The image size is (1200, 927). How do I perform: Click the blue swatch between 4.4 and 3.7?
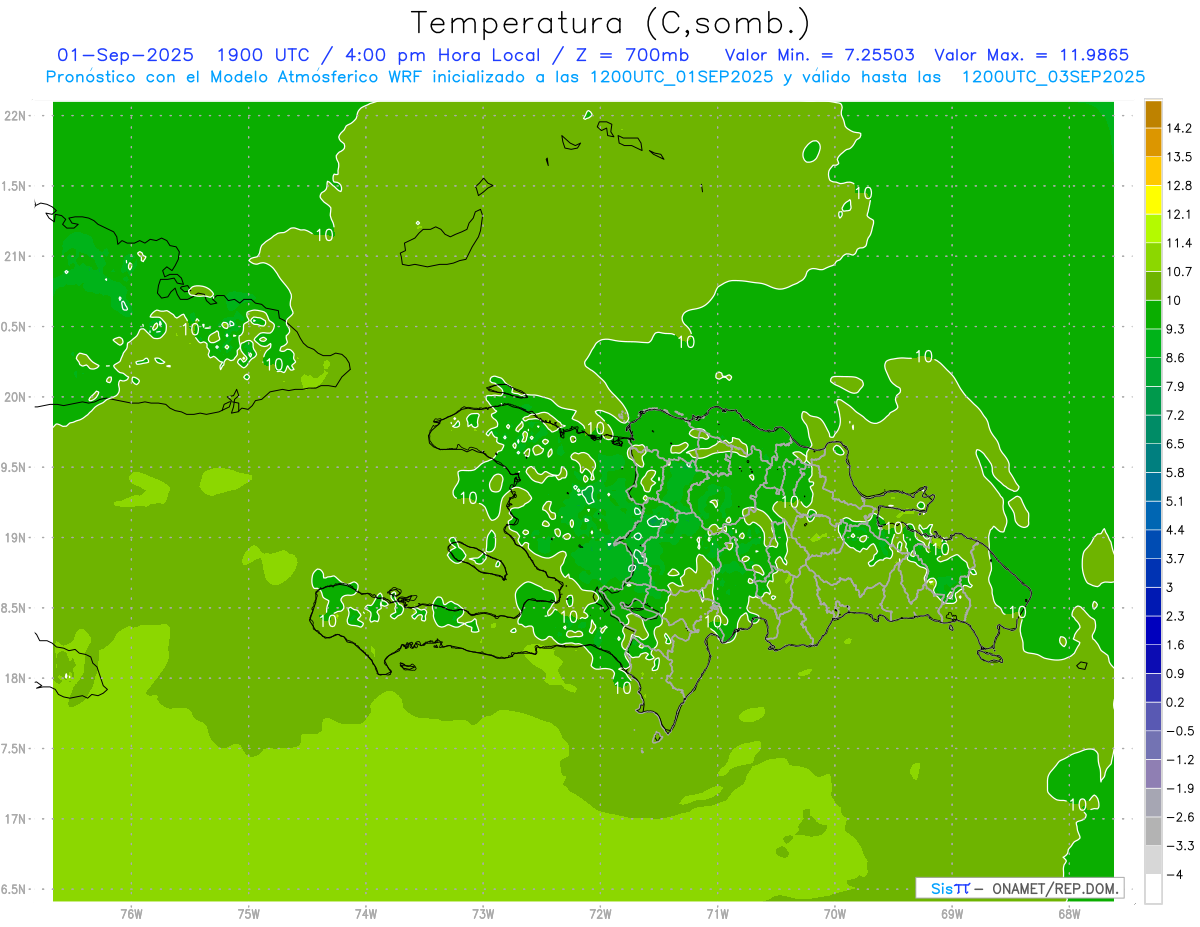[x=1153, y=543]
